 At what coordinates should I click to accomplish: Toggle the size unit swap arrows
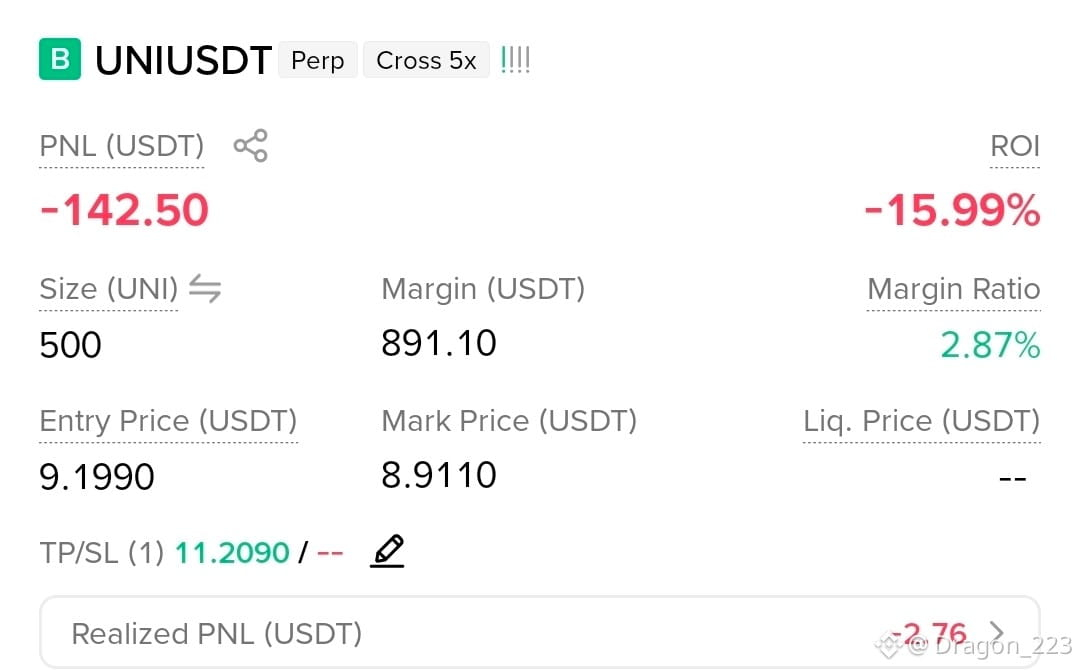tap(205, 288)
